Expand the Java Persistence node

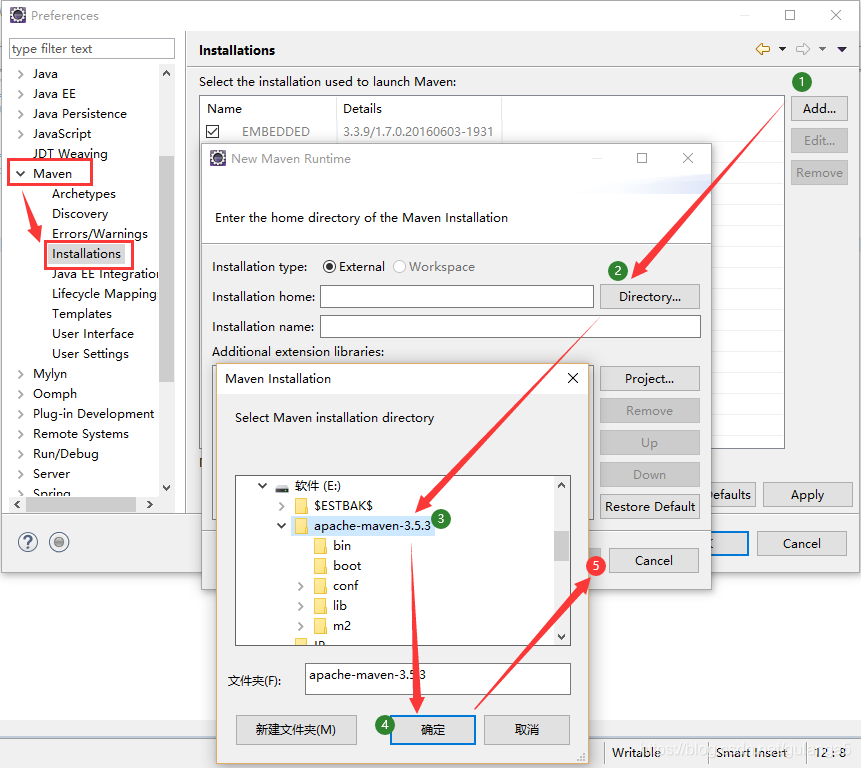pos(20,114)
